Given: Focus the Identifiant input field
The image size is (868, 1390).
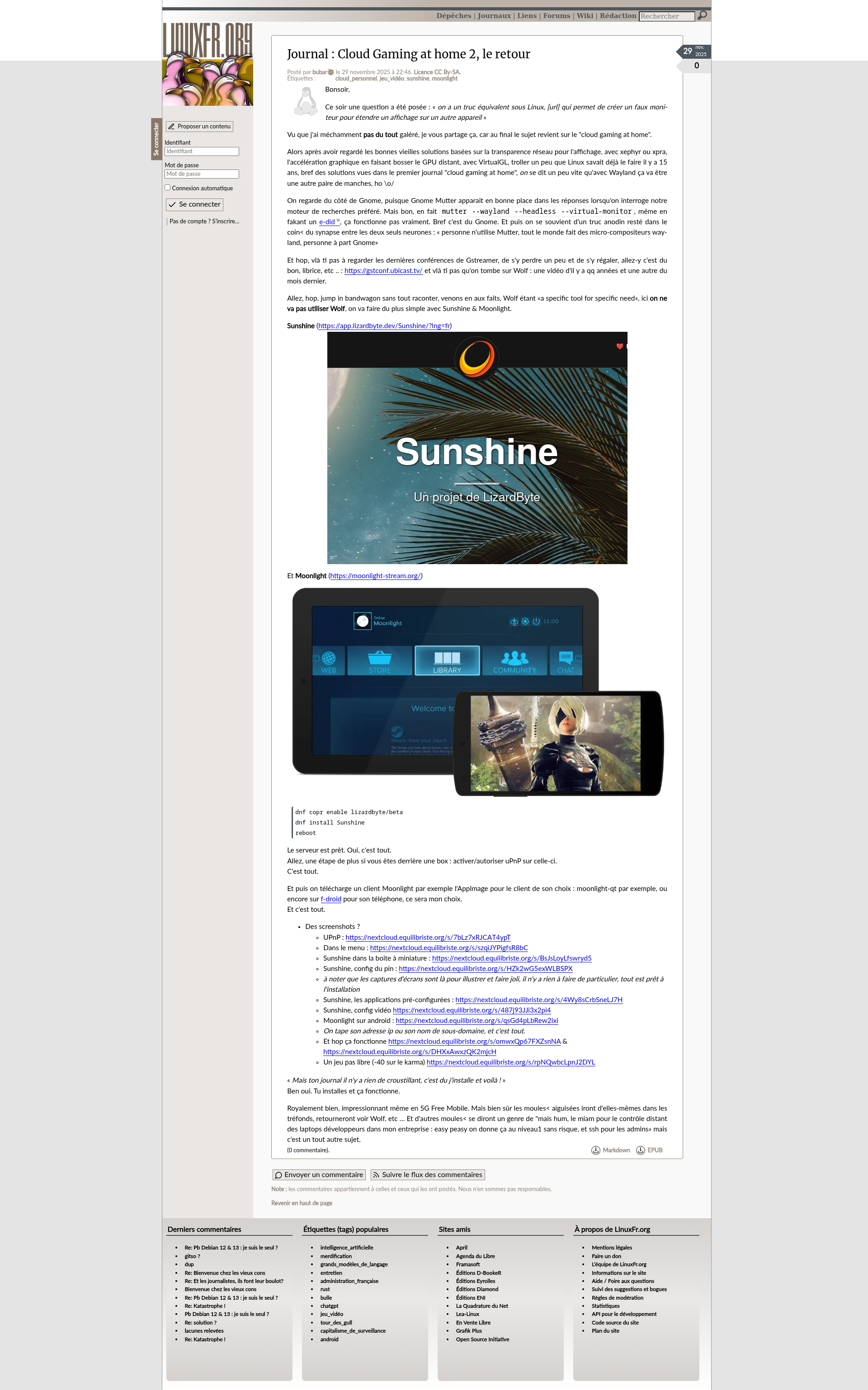Looking at the screenshot, I should pos(202,151).
